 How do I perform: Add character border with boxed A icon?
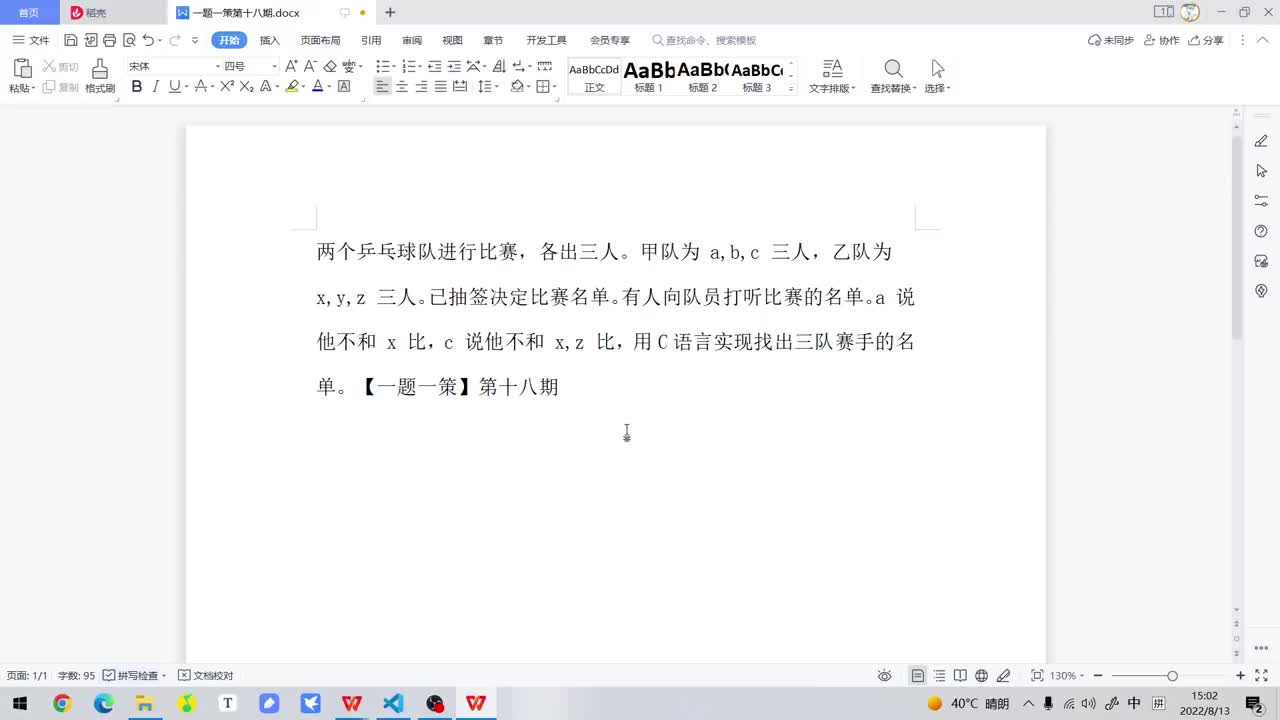344,87
